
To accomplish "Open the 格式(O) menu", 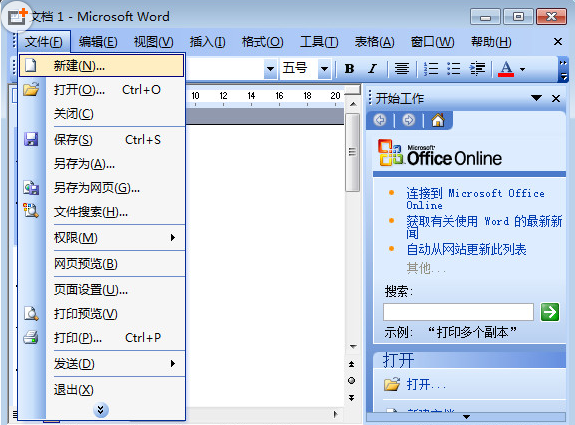I will (262, 42).
